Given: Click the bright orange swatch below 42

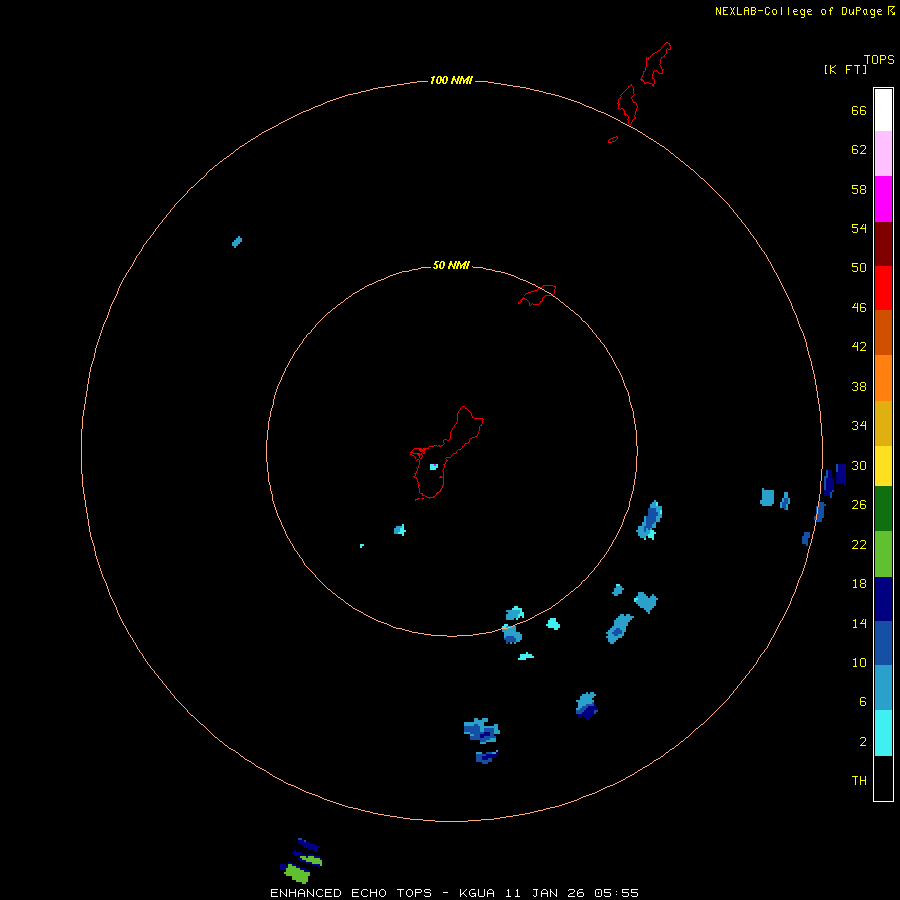Looking at the screenshot, I should tap(883, 378).
